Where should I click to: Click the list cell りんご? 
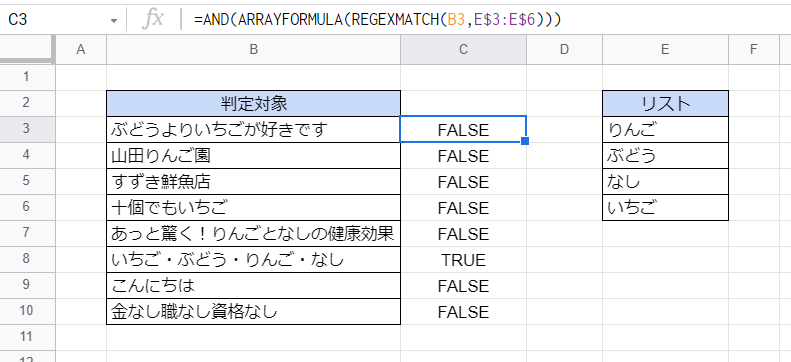[665, 130]
